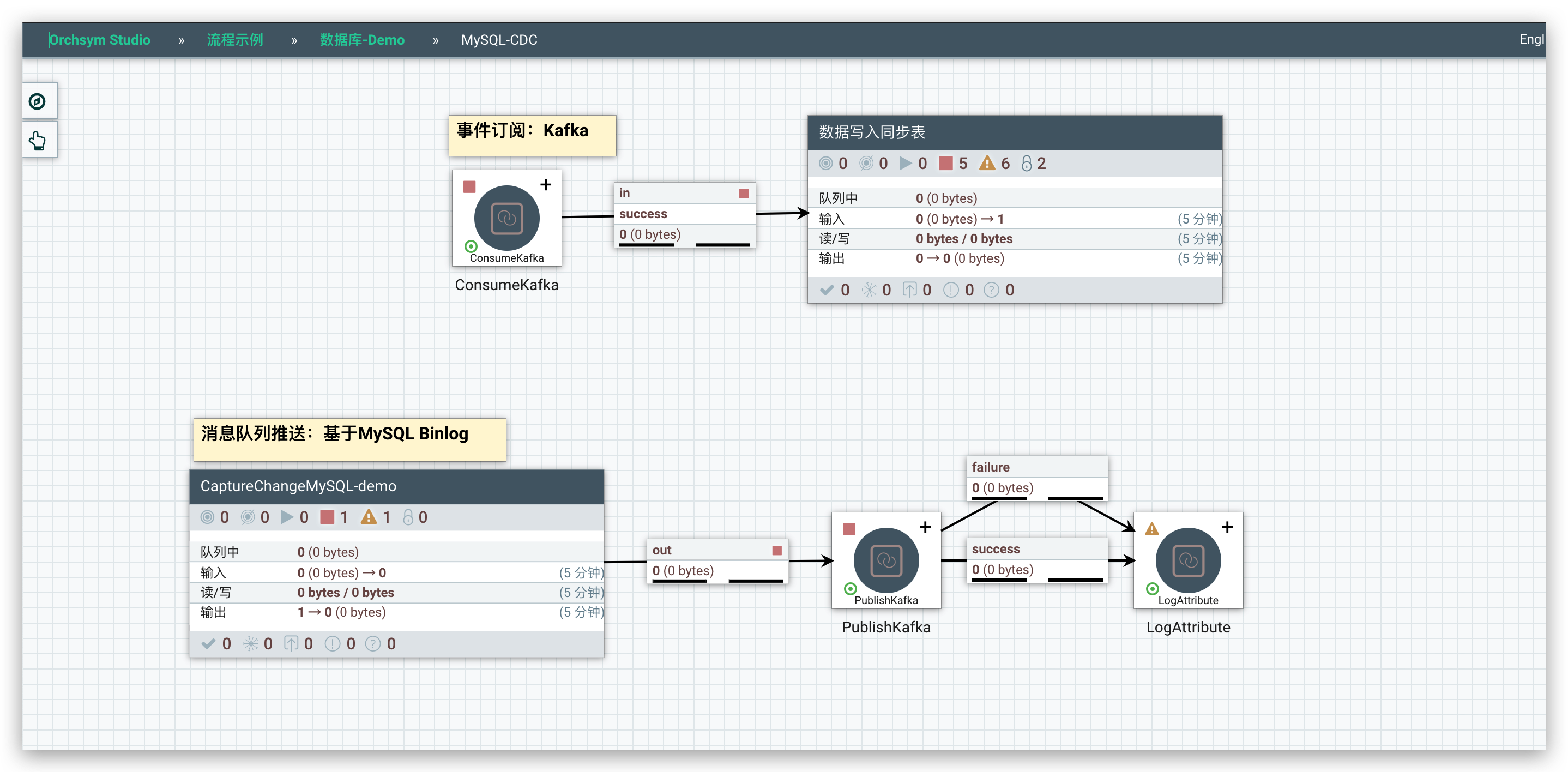Click the invalid warning icon in 数据写入同步表 group
Viewport: 1568px width, 772px height.
click(987, 163)
